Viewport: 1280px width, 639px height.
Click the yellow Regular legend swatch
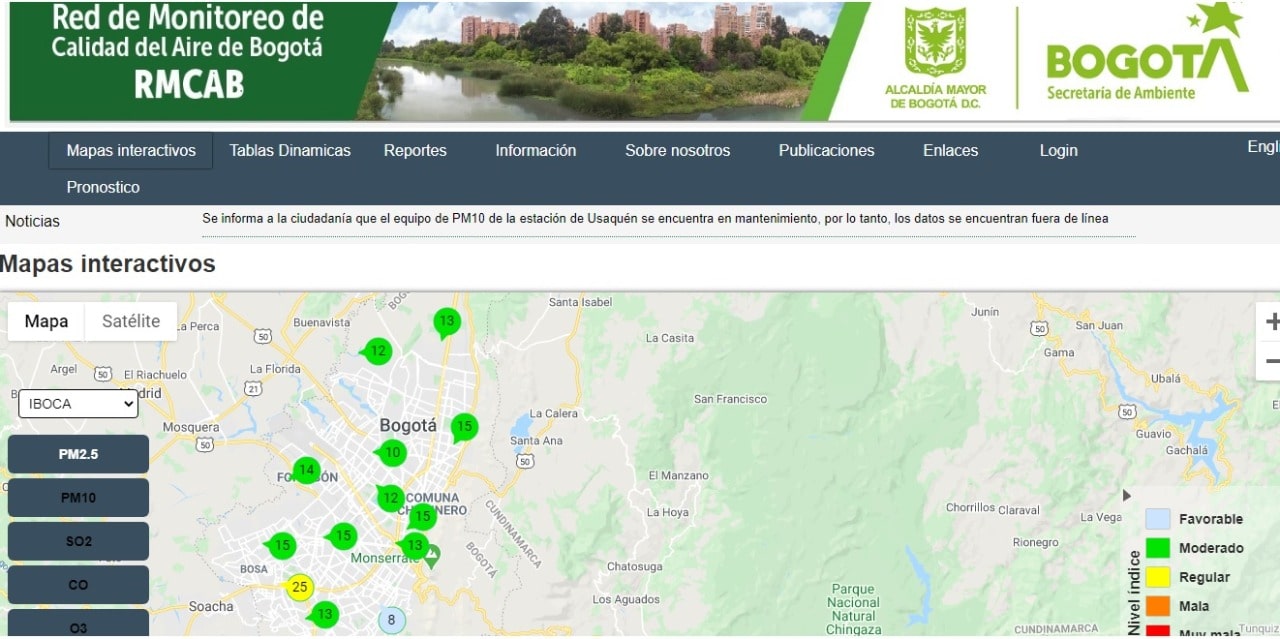coord(1157,577)
